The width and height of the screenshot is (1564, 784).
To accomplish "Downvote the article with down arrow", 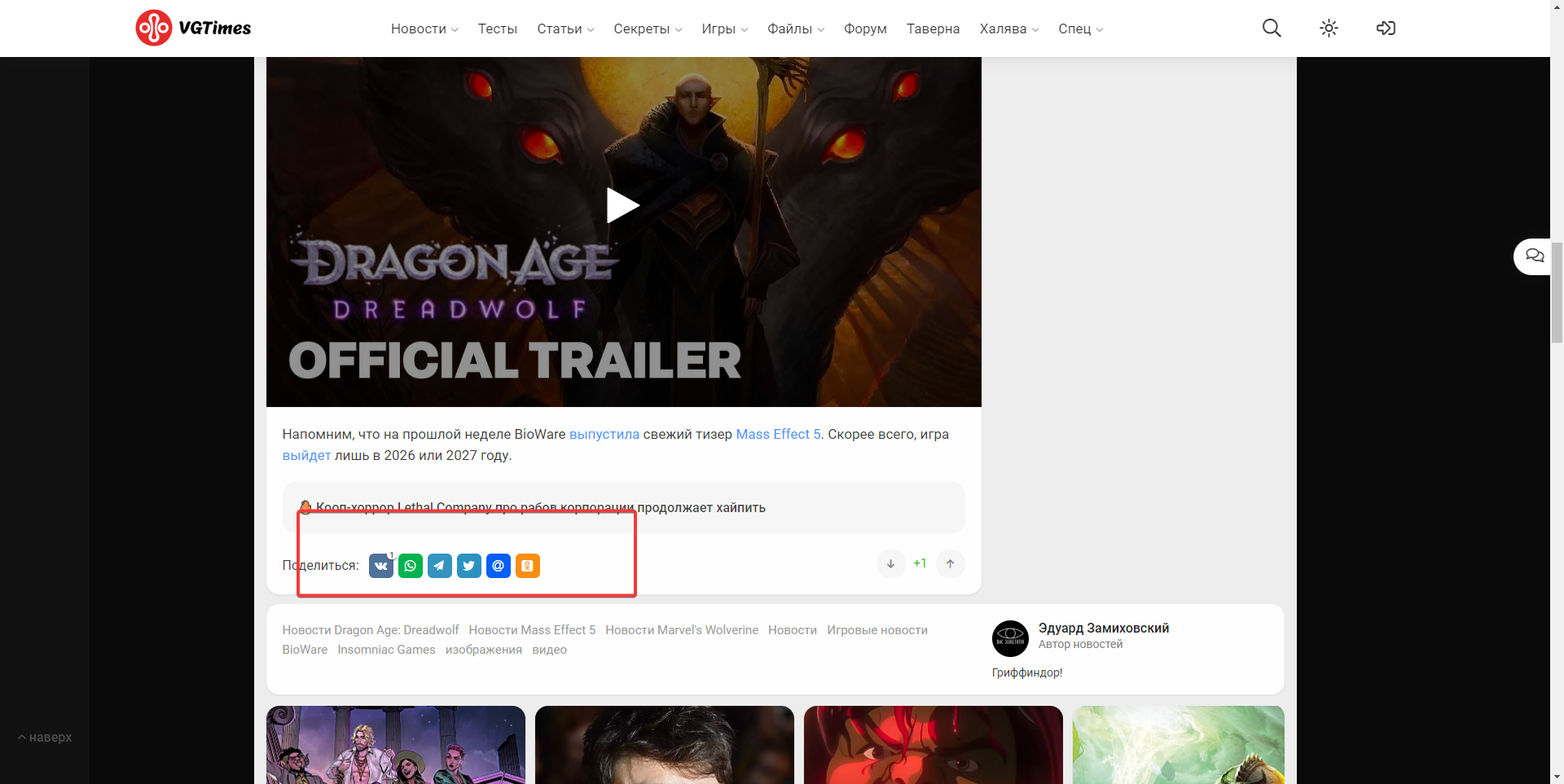I will [x=890, y=563].
